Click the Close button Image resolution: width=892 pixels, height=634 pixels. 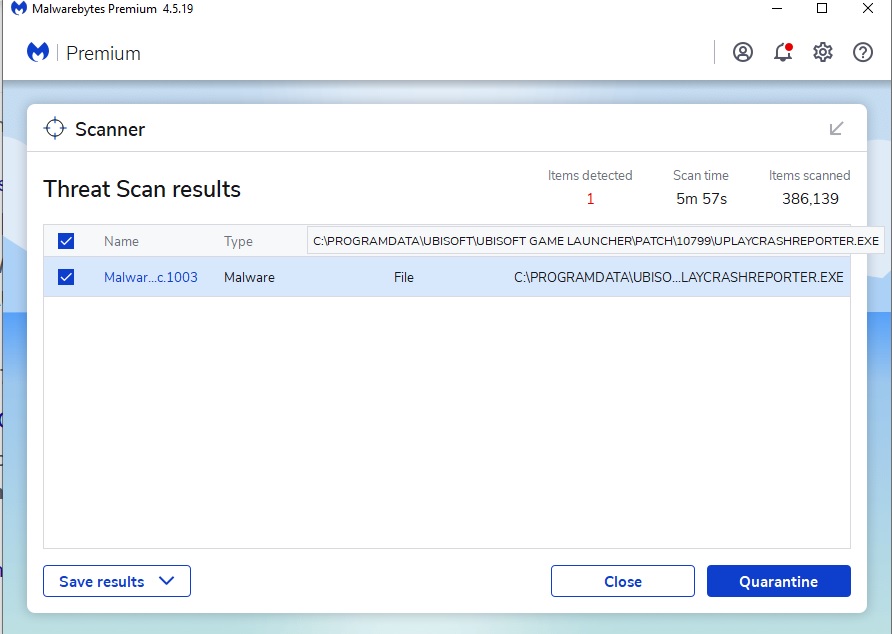(x=622, y=581)
